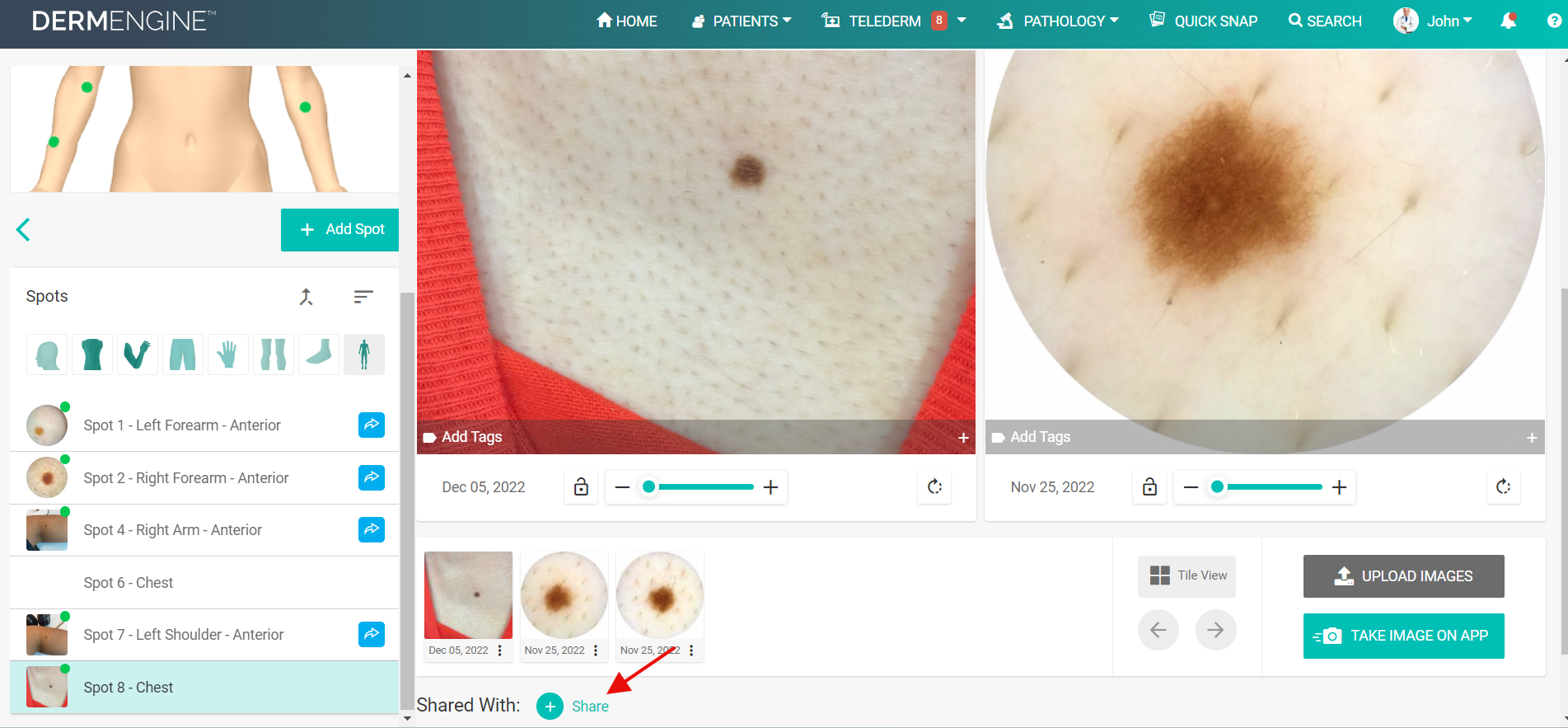Open notifications bell icon
Screen dimensions: 1568x728
(1508, 21)
